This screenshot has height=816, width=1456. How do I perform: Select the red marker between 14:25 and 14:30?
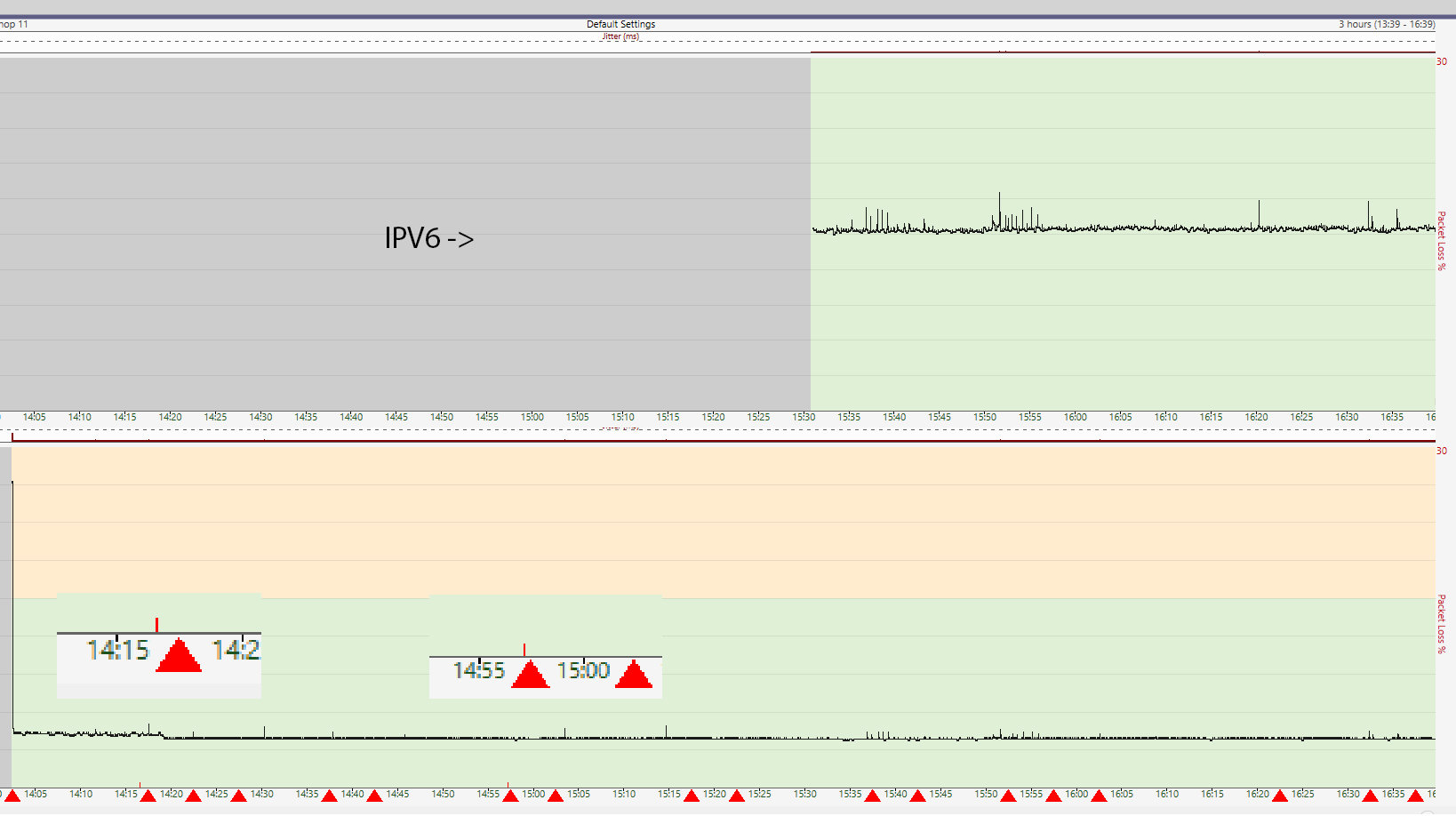tap(238, 796)
